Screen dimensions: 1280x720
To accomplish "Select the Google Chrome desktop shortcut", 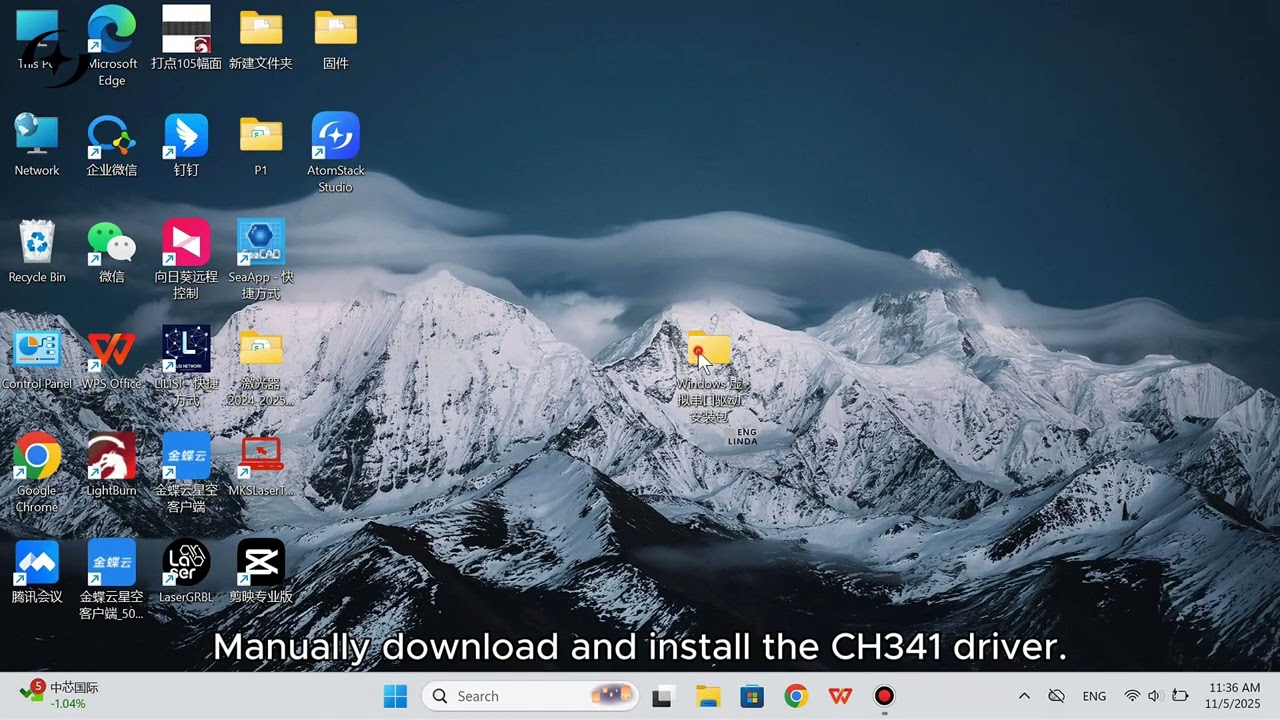I will 37,472.
